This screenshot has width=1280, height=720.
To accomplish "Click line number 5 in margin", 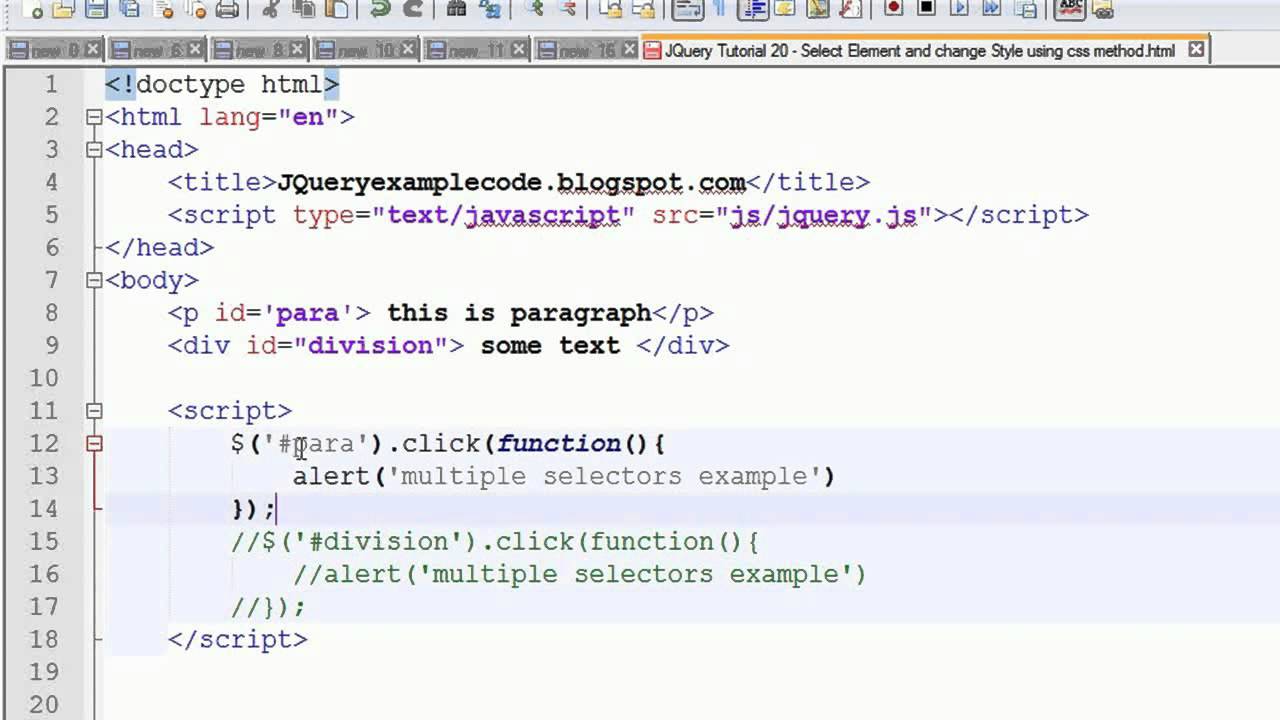I will pyautogui.click(x=52, y=215).
